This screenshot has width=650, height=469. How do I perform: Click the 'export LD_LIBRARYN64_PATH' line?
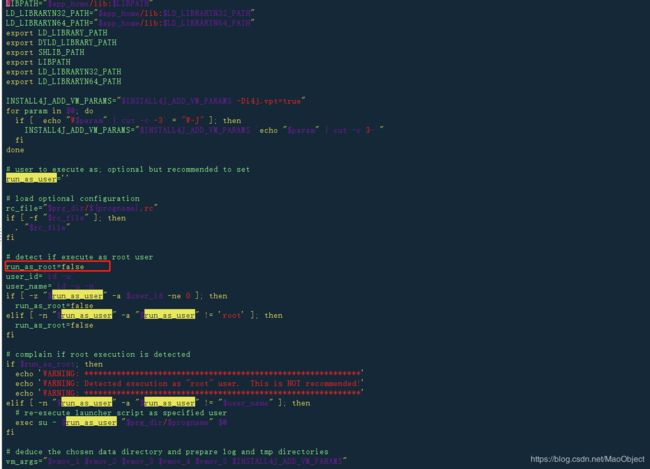(64, 82)
